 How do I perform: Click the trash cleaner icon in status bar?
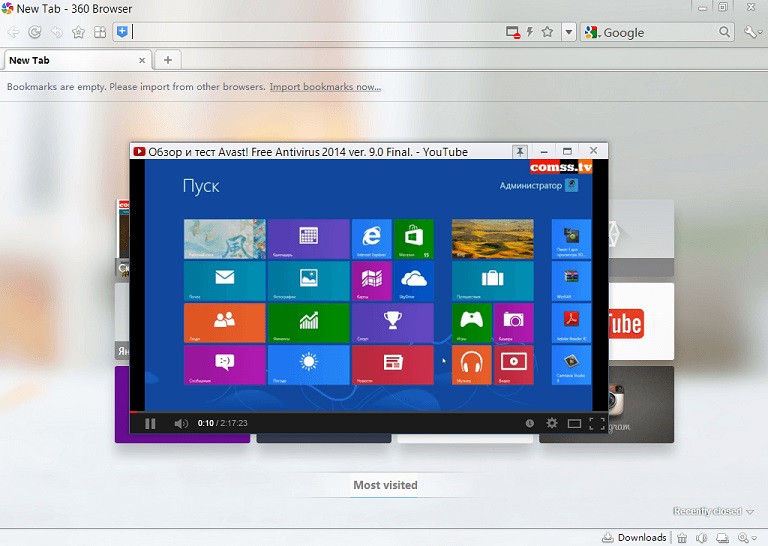[682, 538]
